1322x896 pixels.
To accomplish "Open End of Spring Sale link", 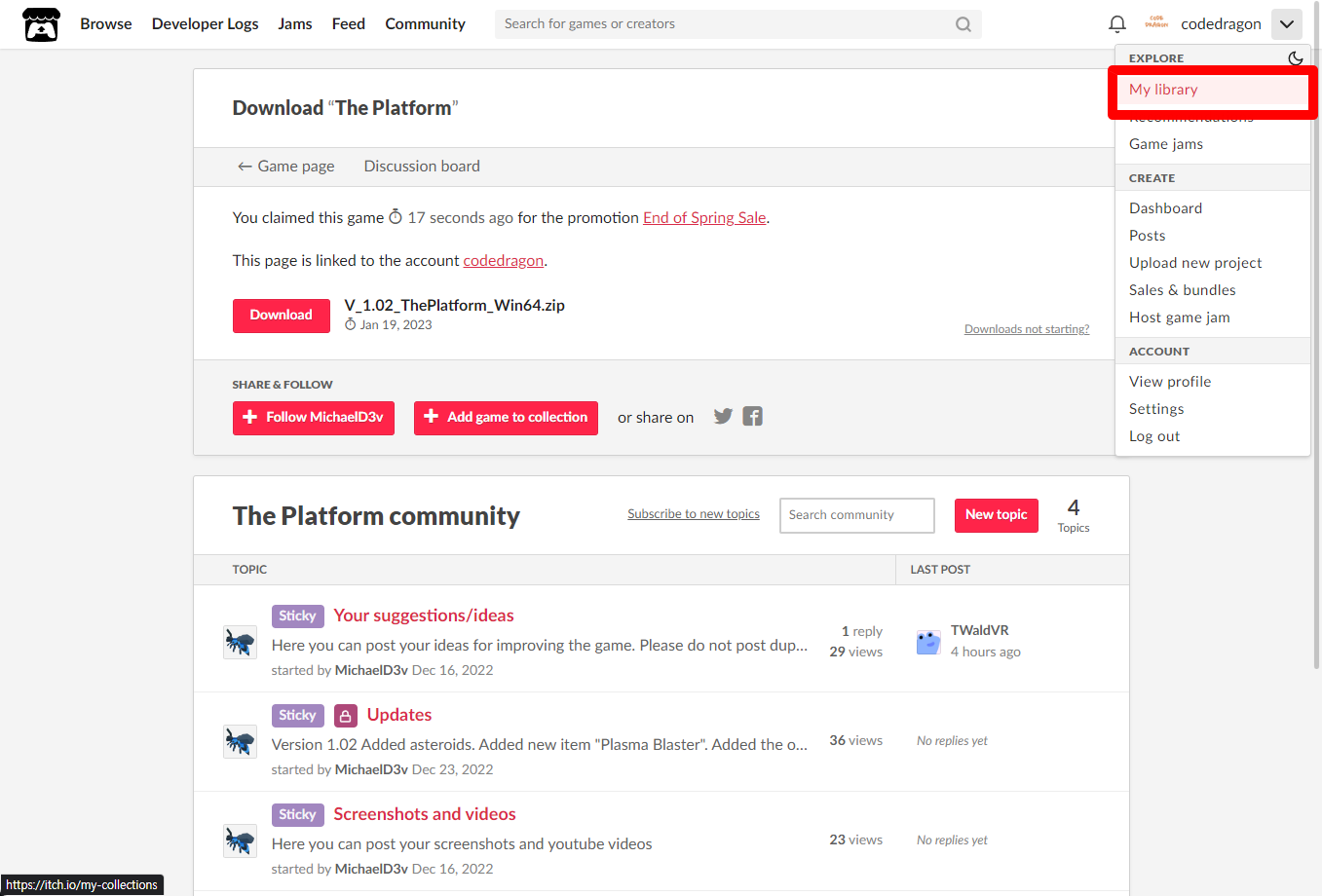I will [x=704, y=218].
